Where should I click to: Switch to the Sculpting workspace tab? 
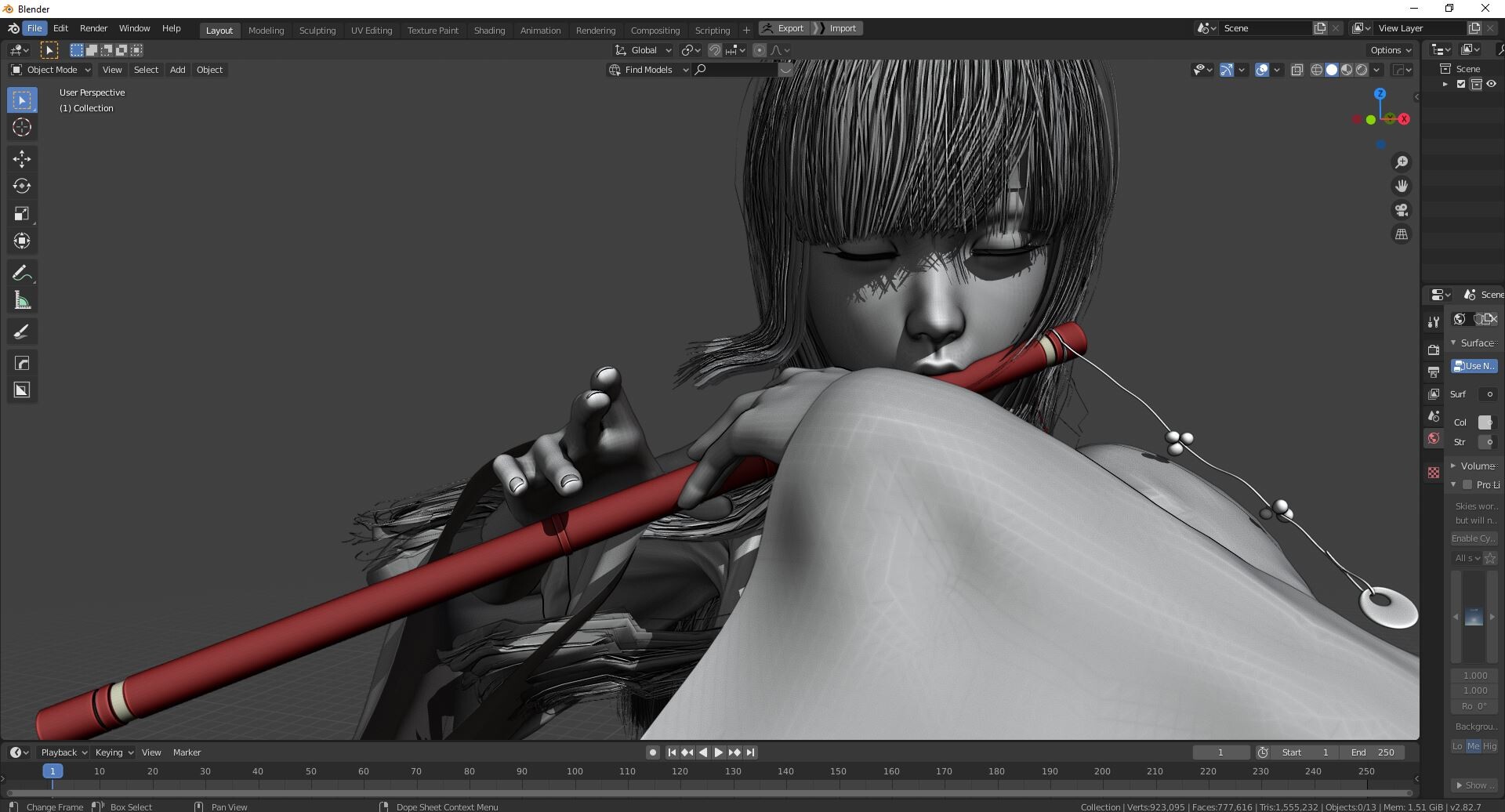point(317,31)
